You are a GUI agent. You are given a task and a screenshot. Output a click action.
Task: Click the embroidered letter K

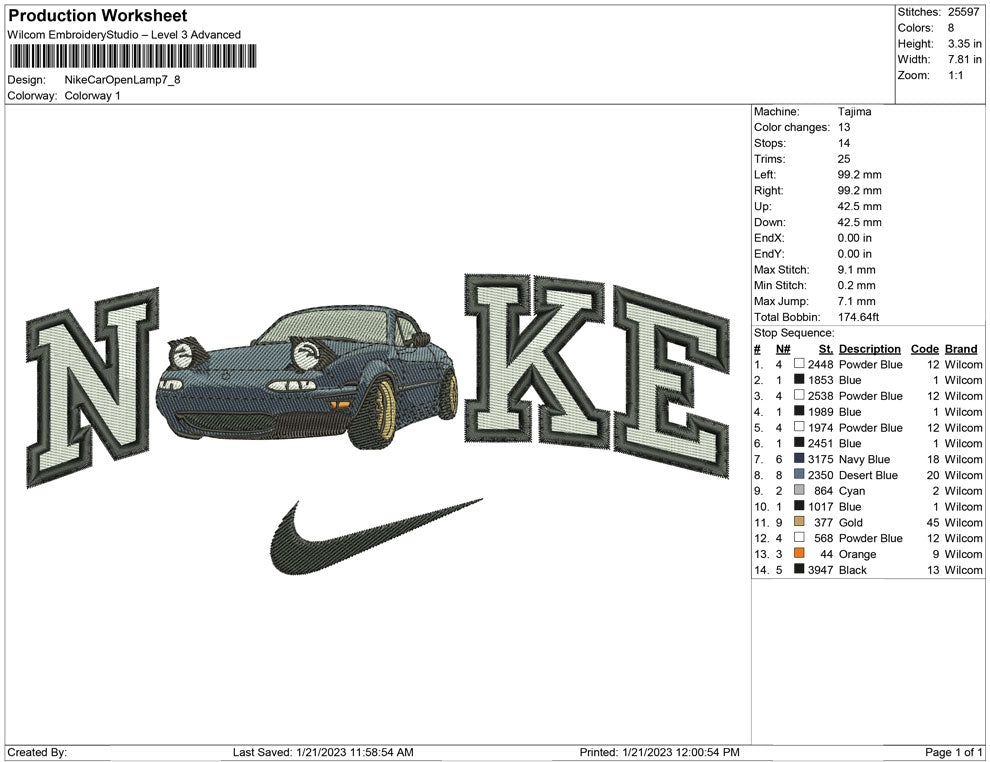click(x=535, y=360)
